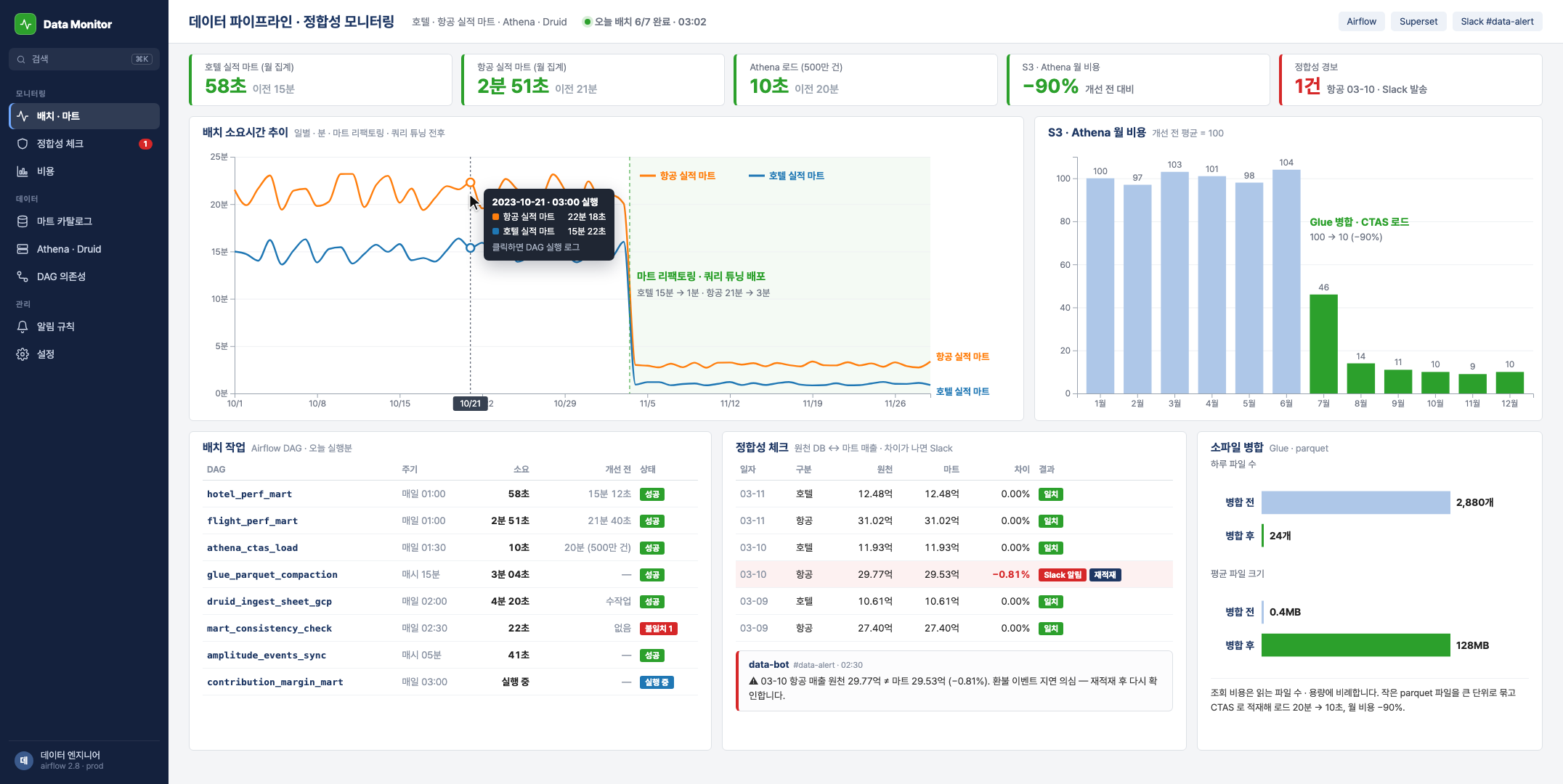Open the hotel_perf_mart DAG row

450,494
